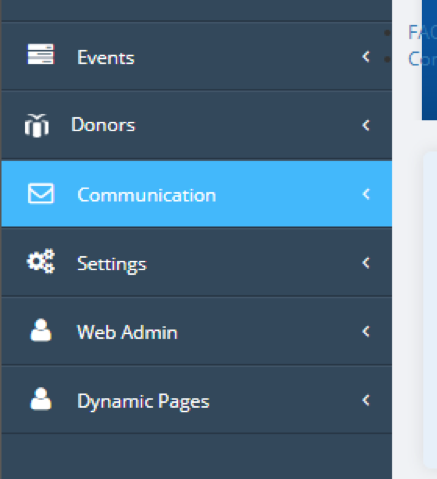Click the Web Admin user icon

click(41, 330)
